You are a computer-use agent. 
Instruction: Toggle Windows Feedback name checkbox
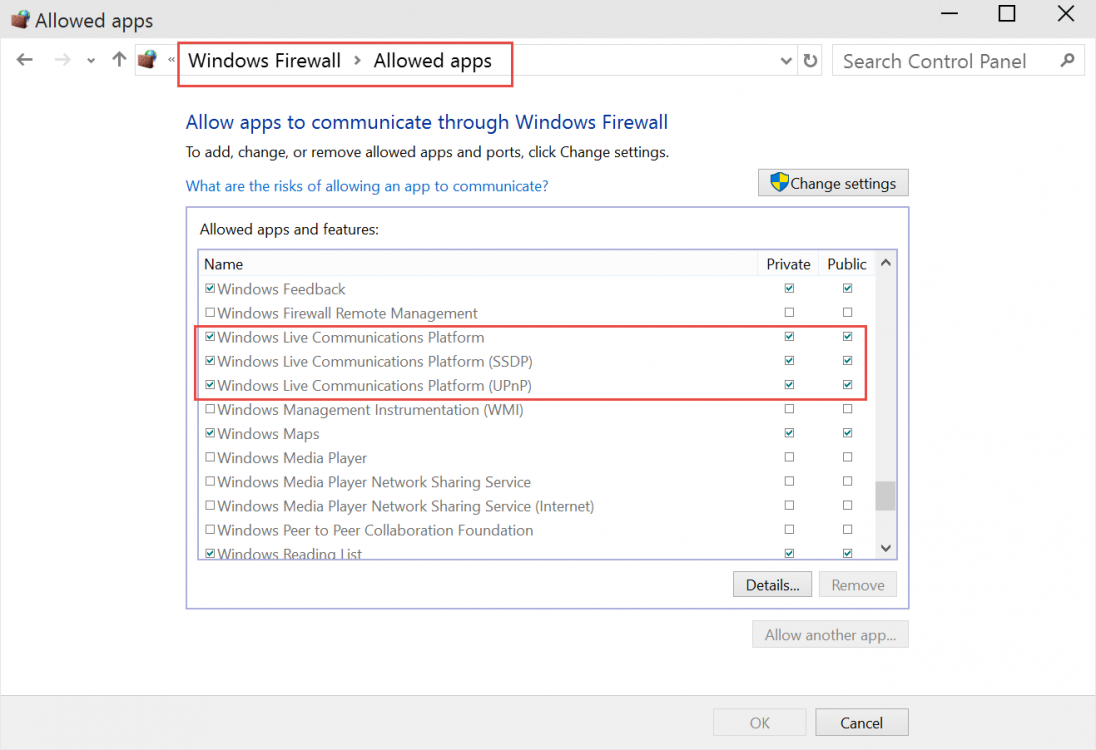(x=210, y=288)
